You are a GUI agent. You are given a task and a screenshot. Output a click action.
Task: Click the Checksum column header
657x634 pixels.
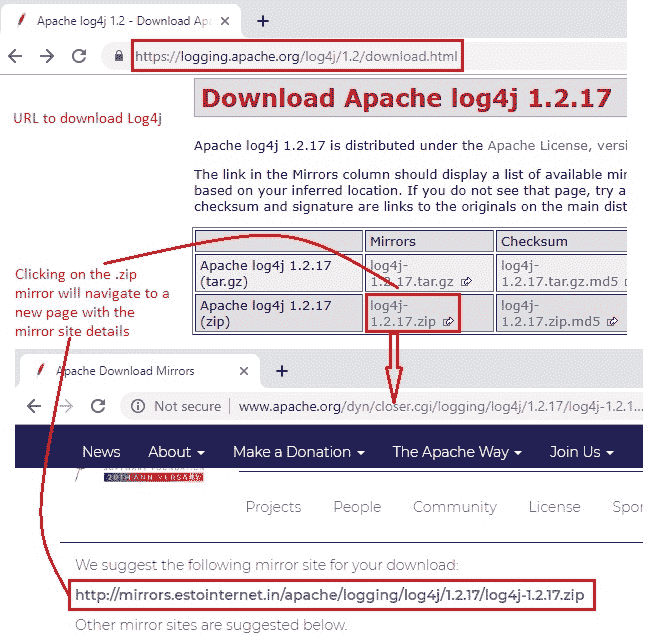pos(561,241)
